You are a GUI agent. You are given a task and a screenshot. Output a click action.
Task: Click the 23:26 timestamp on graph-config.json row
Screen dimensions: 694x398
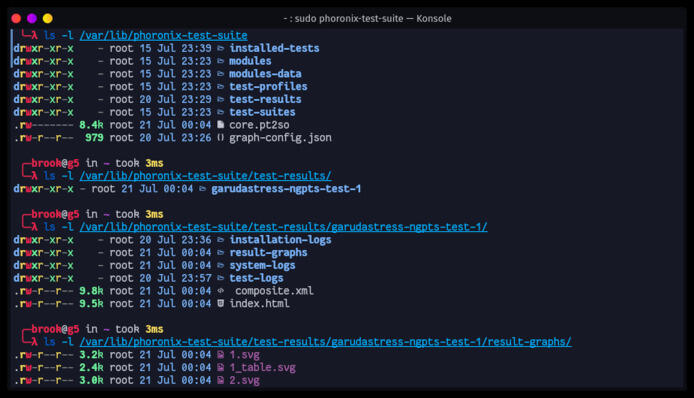[197, 138]
